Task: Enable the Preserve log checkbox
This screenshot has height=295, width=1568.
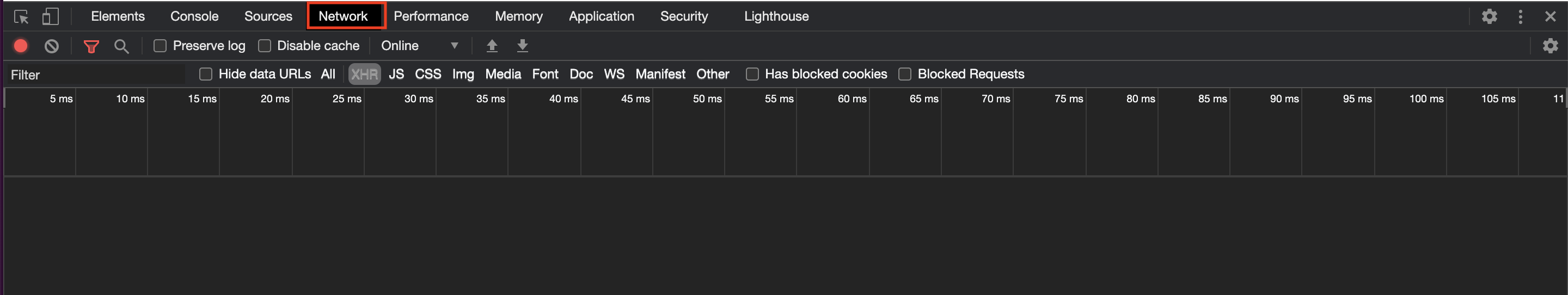Action: (160, 46)
